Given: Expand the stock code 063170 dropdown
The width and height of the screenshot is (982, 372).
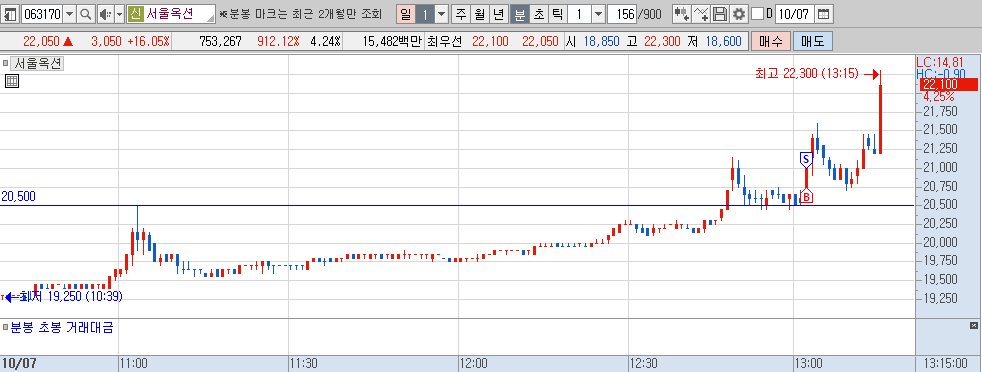Looking at the screenshot, I should 70,14.
